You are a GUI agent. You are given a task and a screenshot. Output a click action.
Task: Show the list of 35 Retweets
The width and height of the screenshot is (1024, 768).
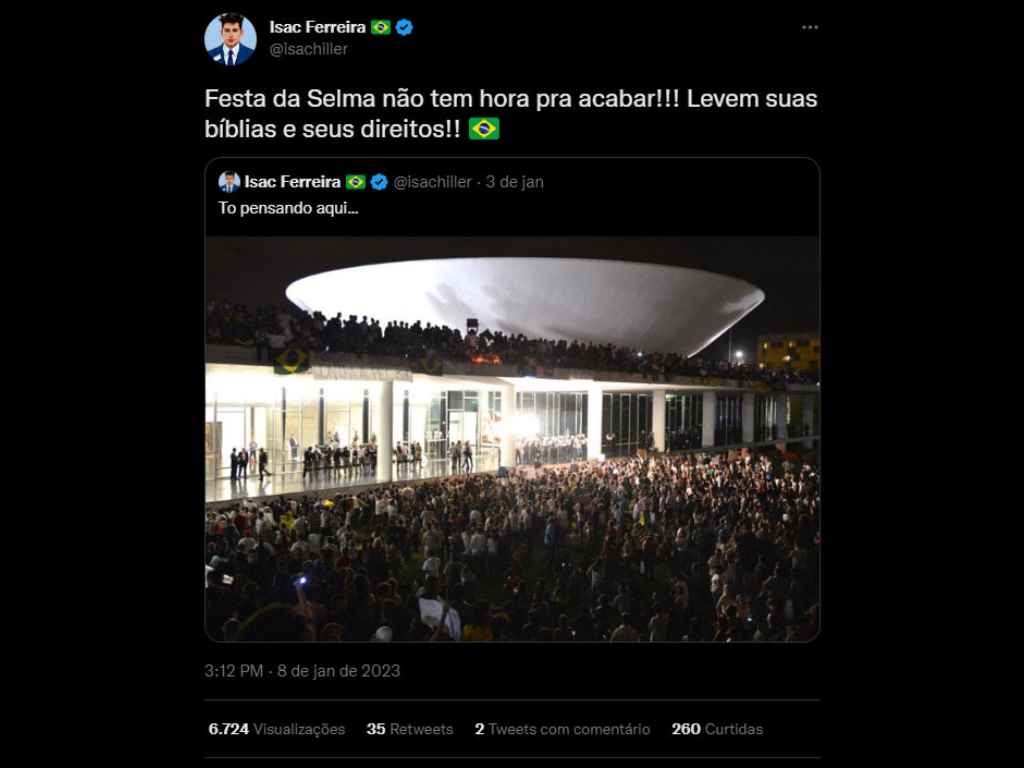coord(409,729)
